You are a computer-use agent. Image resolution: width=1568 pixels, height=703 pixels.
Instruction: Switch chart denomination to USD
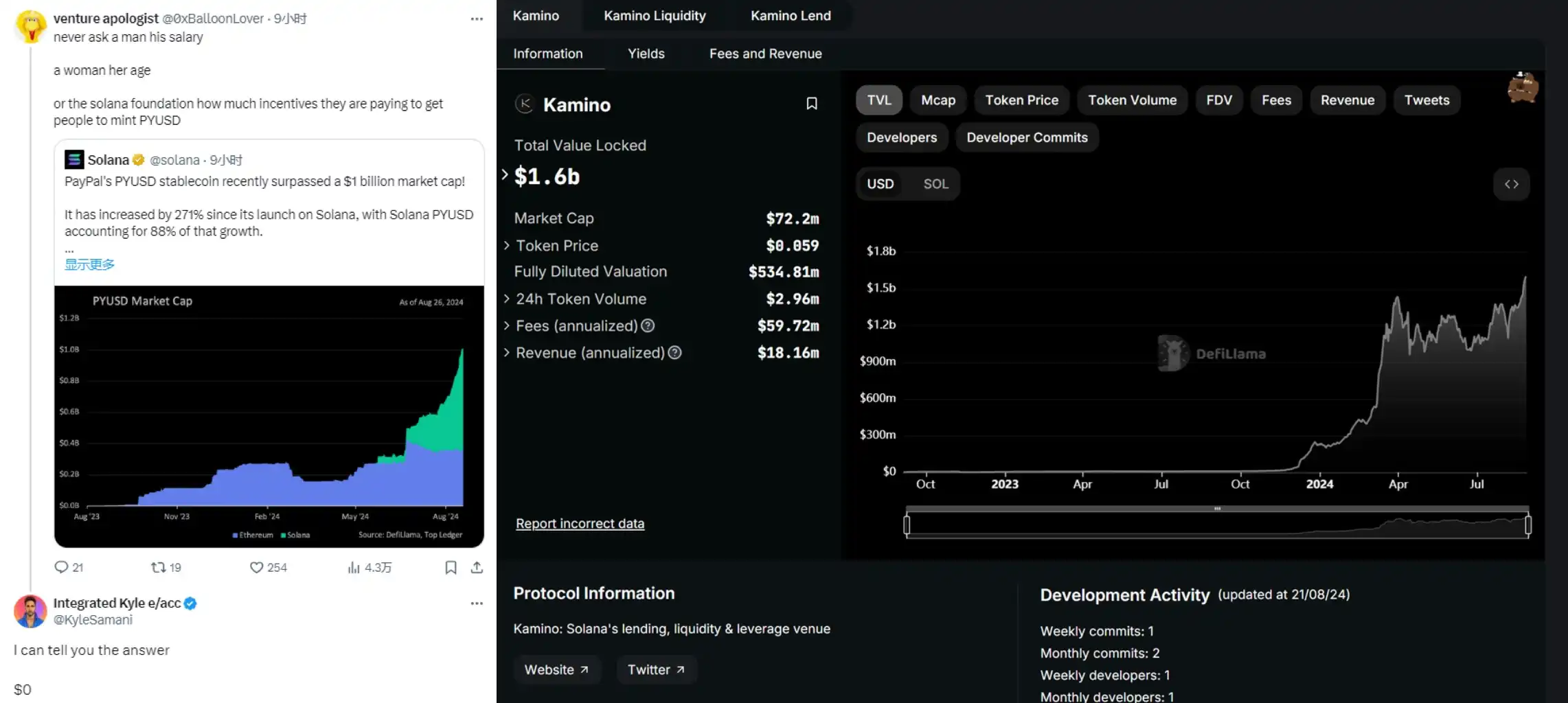[x=880, y=184]
